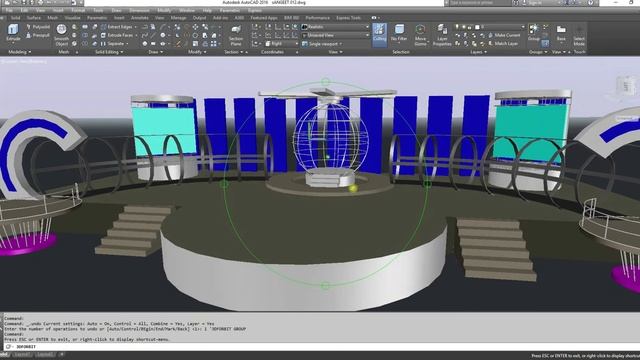640x360 pixels.
Task: Add a new layout tab with plus
Action: (62, 355)
